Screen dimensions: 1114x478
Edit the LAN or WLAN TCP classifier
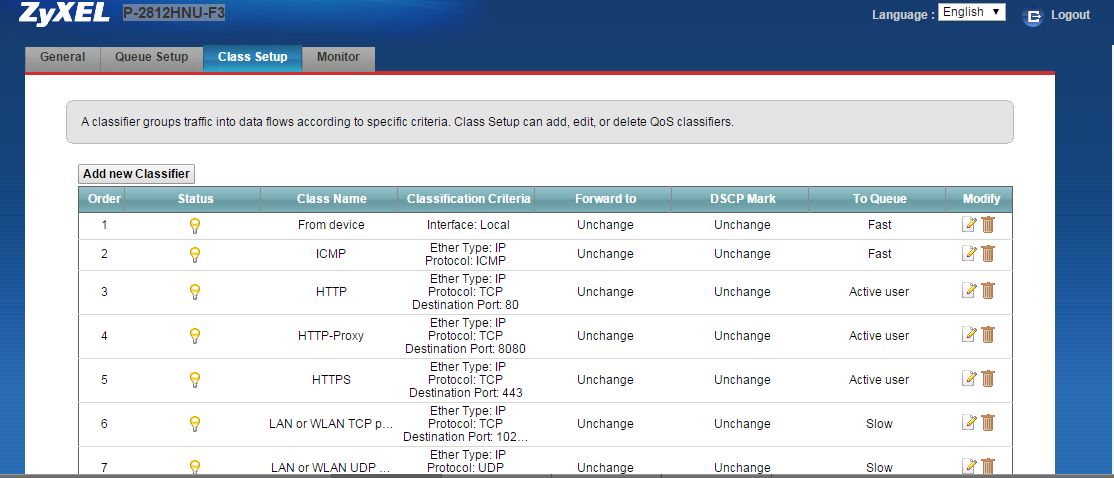point(969,423)
